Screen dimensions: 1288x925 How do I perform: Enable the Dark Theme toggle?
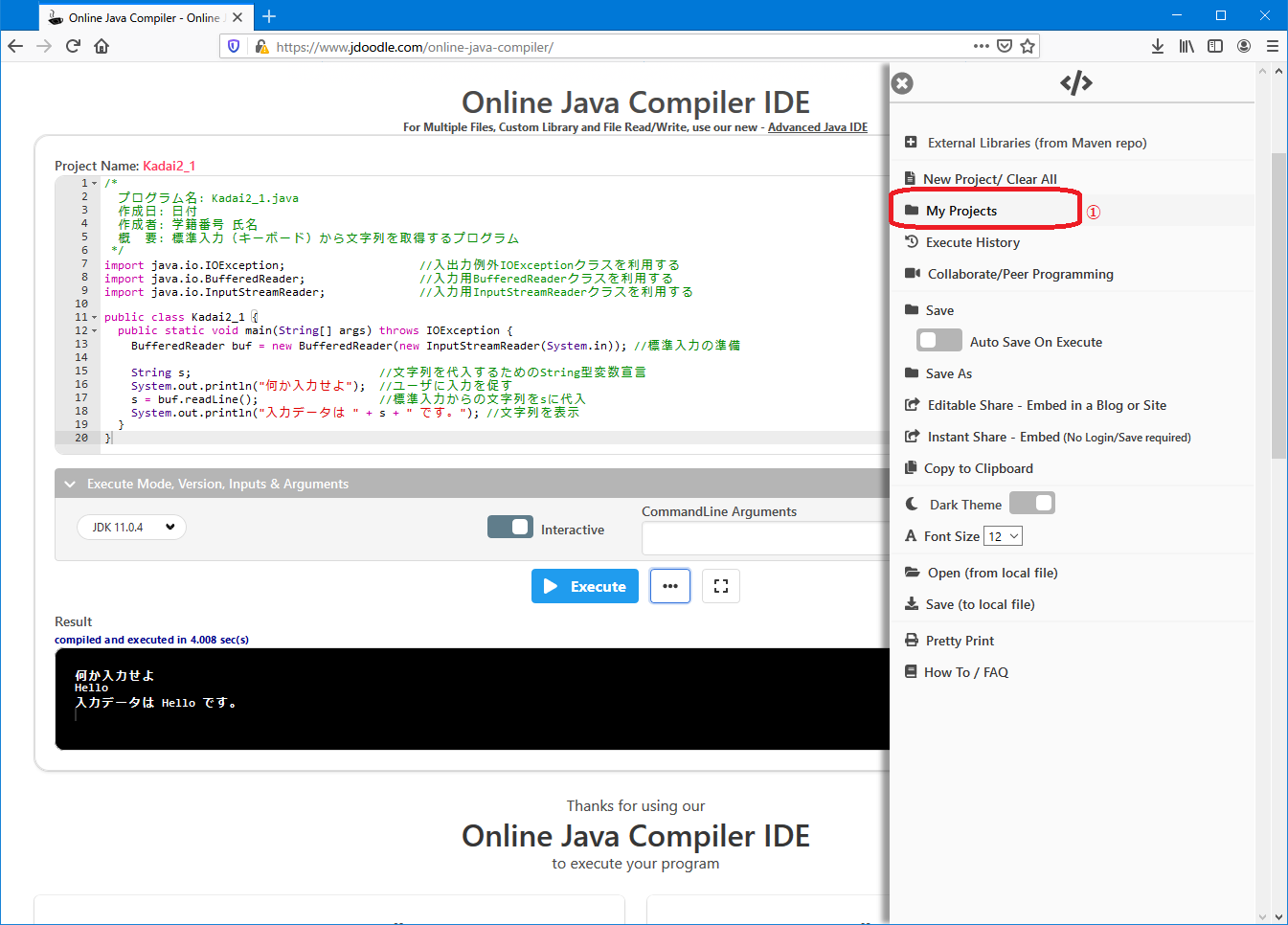(1031, 504)
